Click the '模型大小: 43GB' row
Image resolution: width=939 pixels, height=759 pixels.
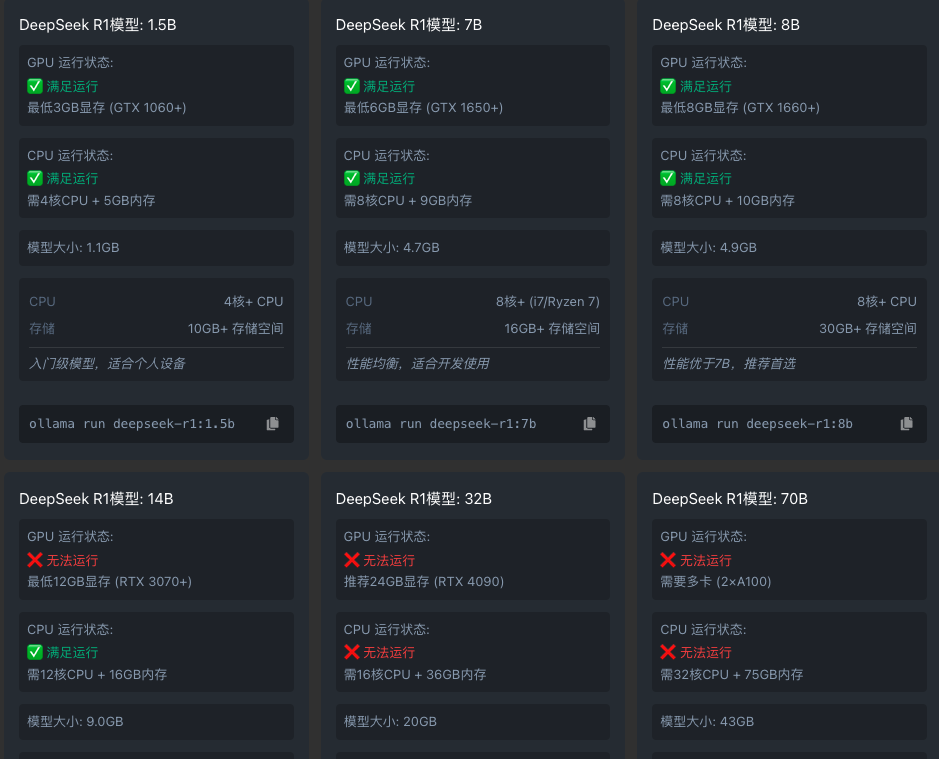pyautogui.click(x=789, y=722)
